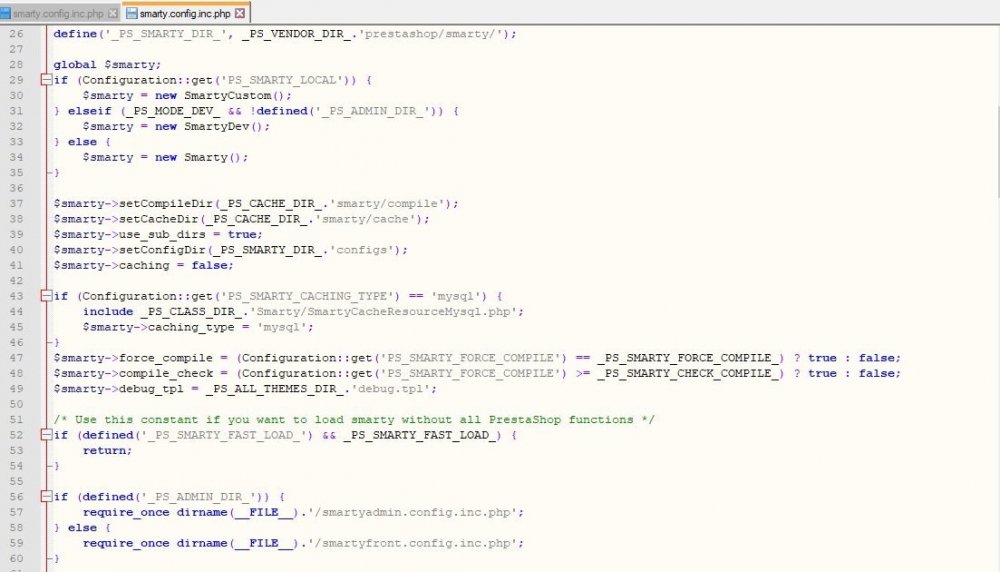This screenshot has height=572, width=1000.
Task: Click the save disk icon on active tab
Action: [131, 13]
